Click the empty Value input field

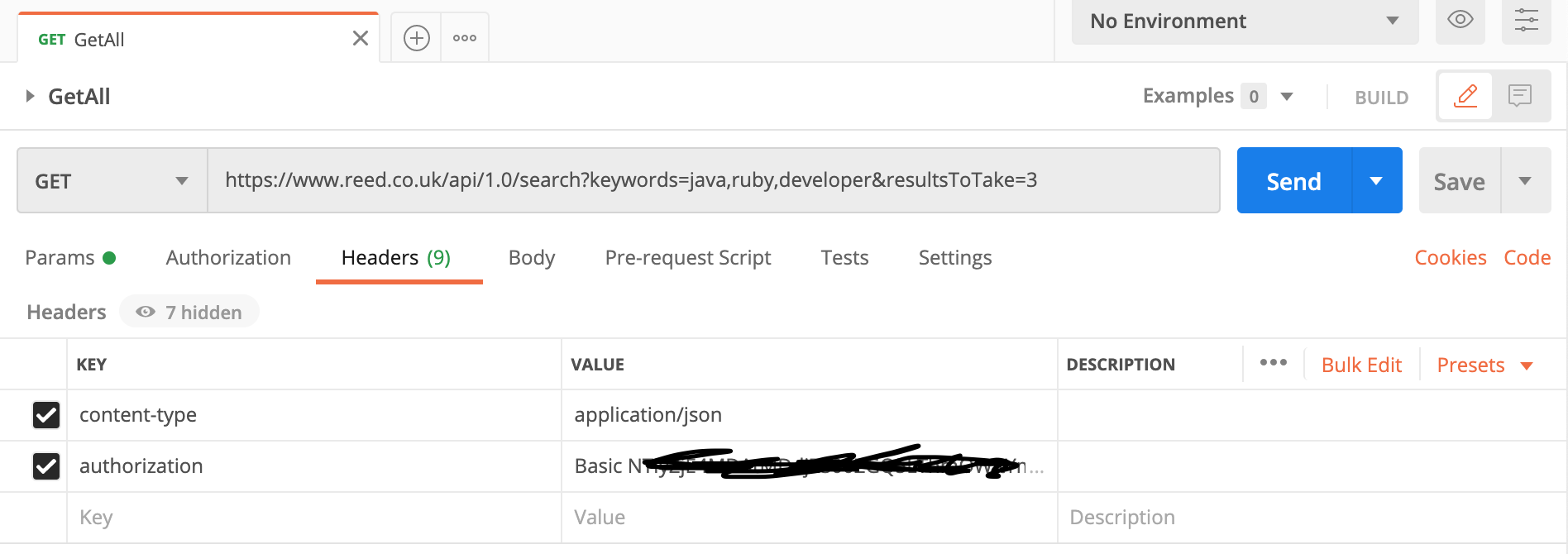810,518
